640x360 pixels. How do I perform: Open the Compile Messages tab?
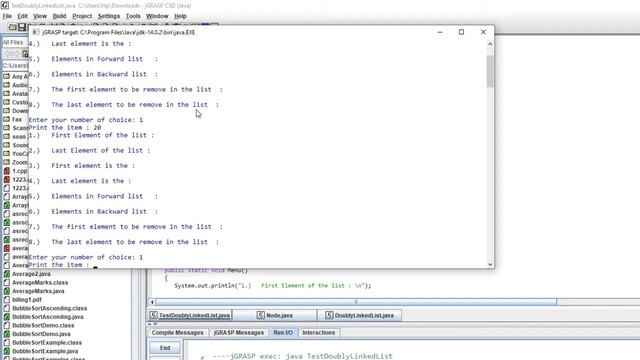(x=178, y=333)
